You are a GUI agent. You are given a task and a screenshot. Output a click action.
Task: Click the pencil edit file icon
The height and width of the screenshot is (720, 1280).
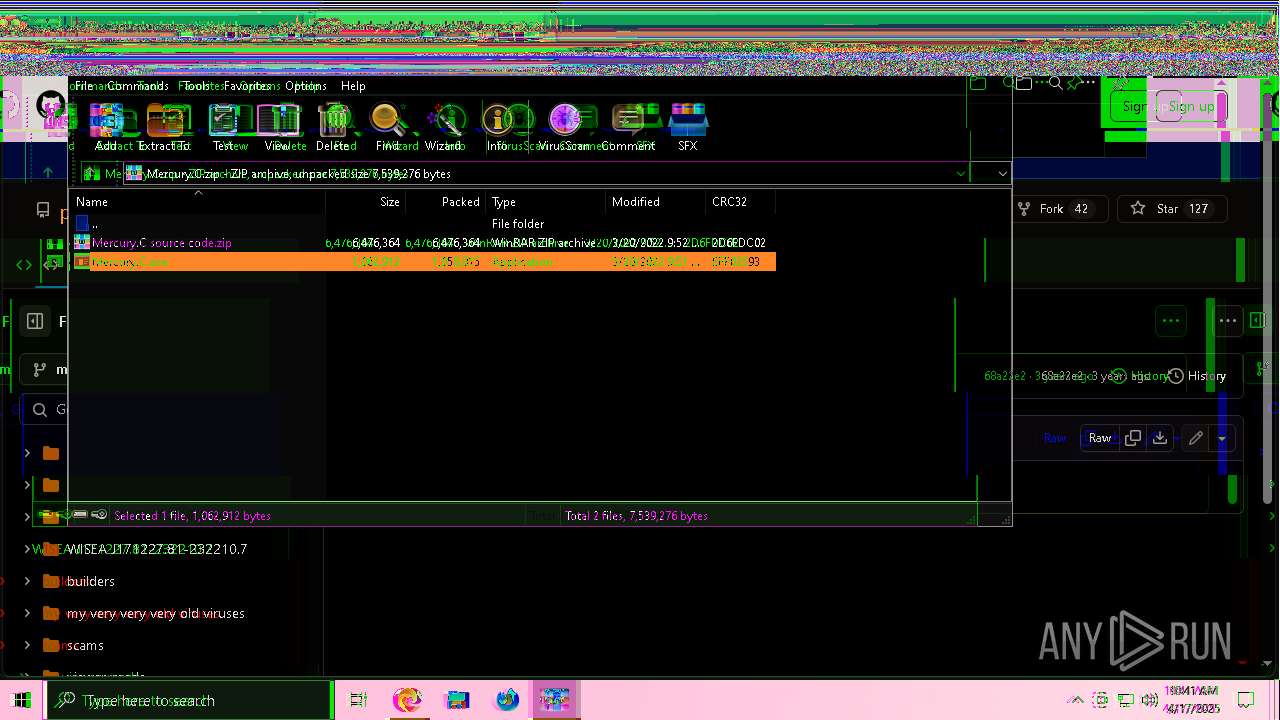click(x=1195, y=438)
